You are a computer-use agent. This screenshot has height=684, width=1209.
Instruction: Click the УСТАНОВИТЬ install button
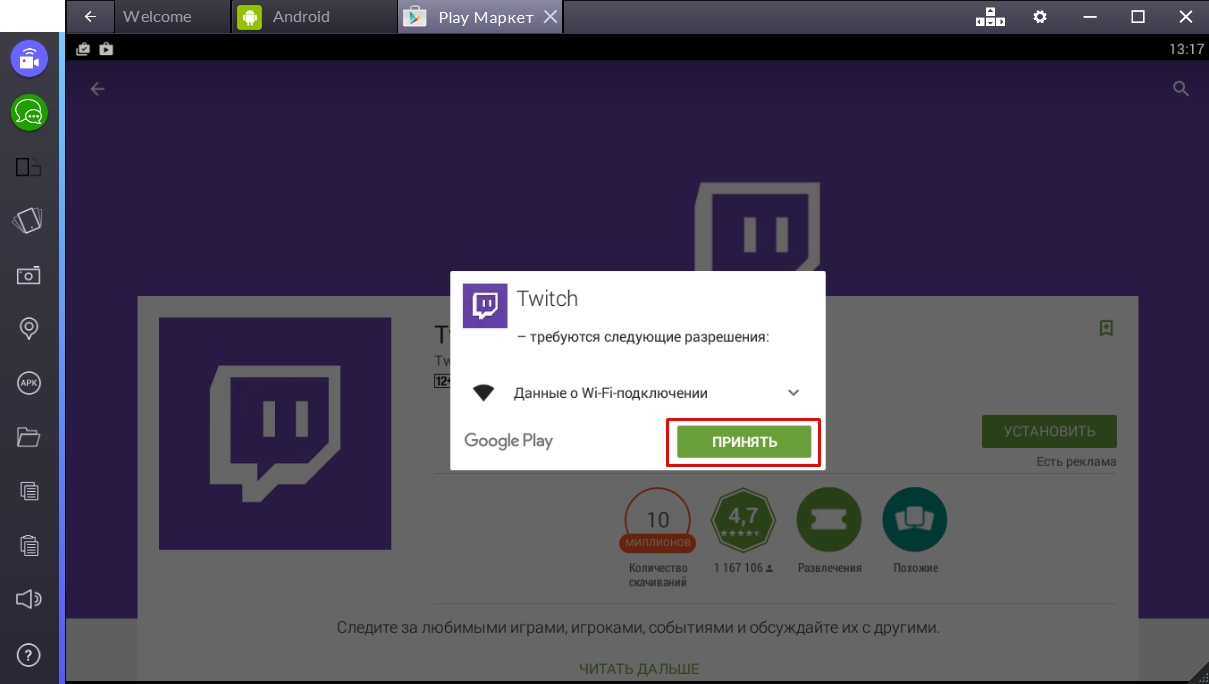pos(1049,432)
